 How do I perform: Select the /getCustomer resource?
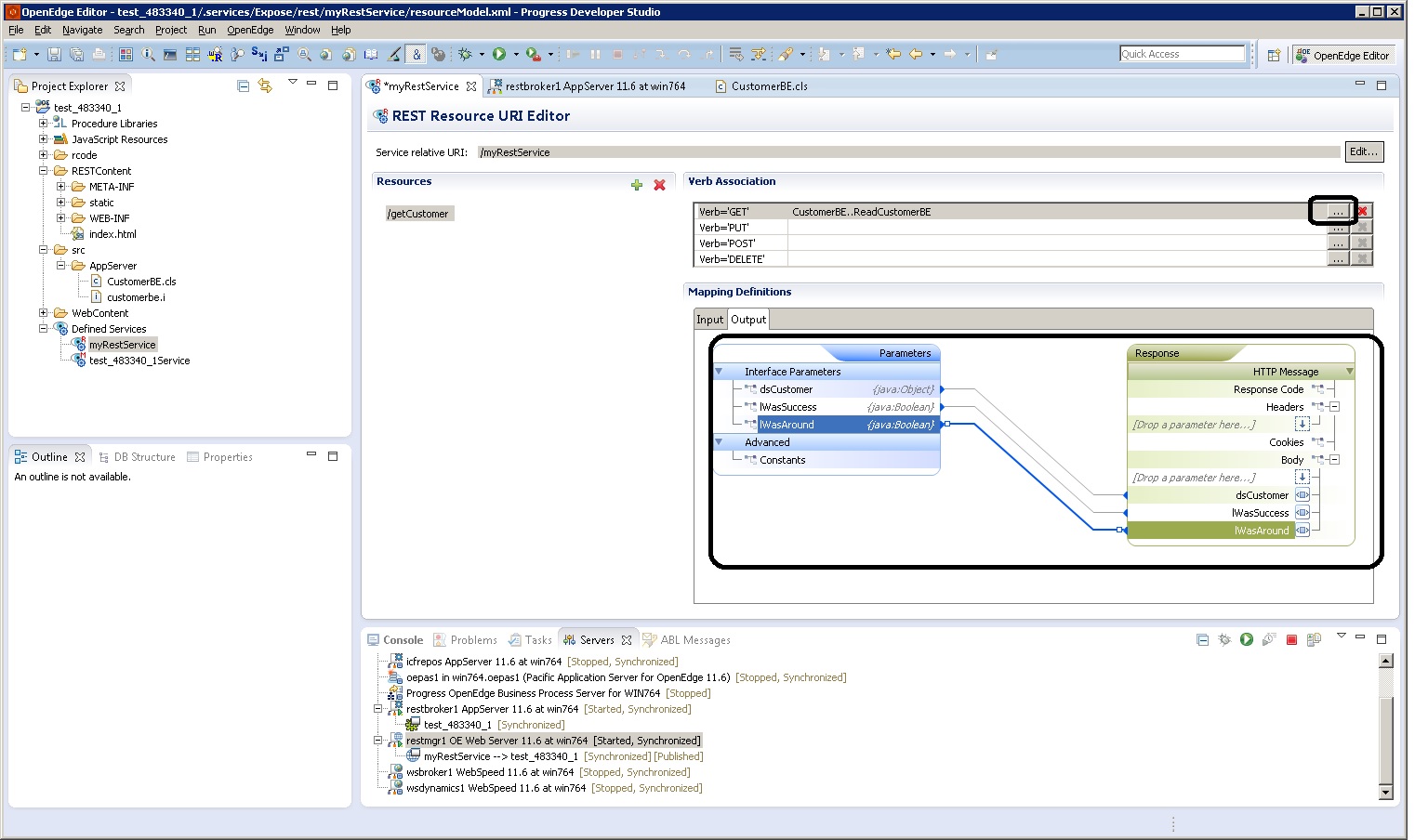click(417, 214)
